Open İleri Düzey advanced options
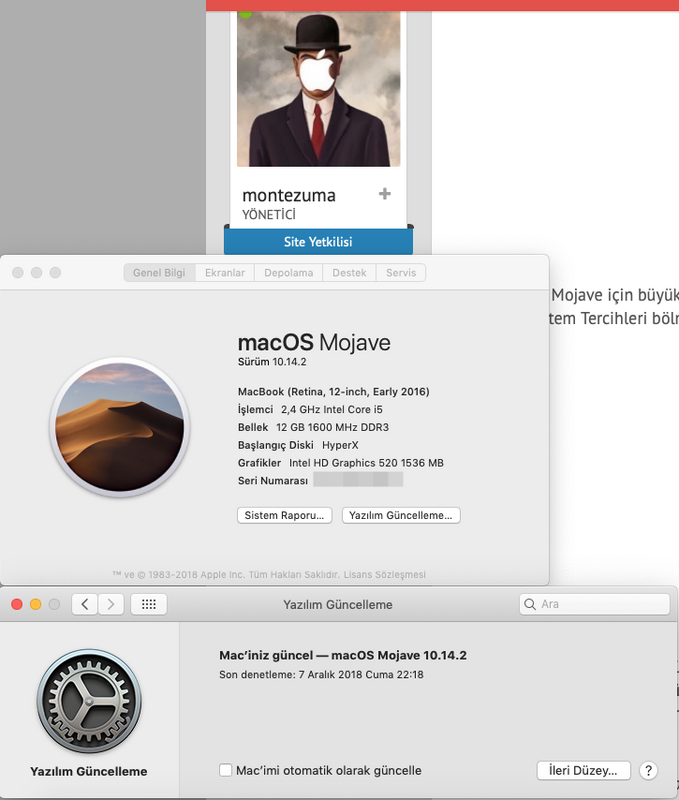Image resolution: width=679 pixels, height=800 pixels. [584, 770]
